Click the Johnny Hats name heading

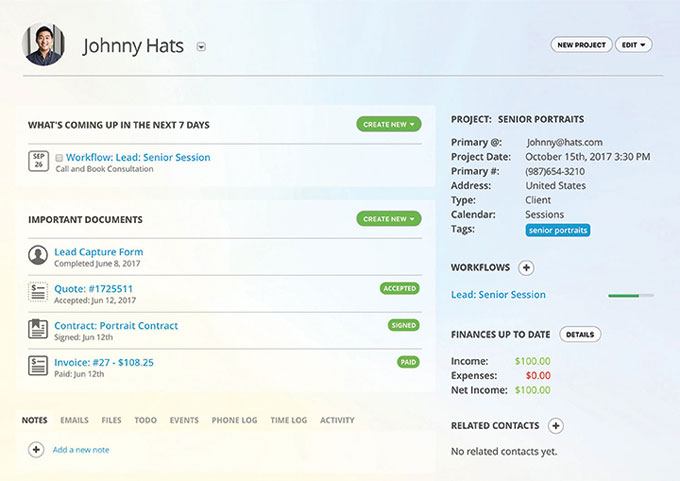133,46
